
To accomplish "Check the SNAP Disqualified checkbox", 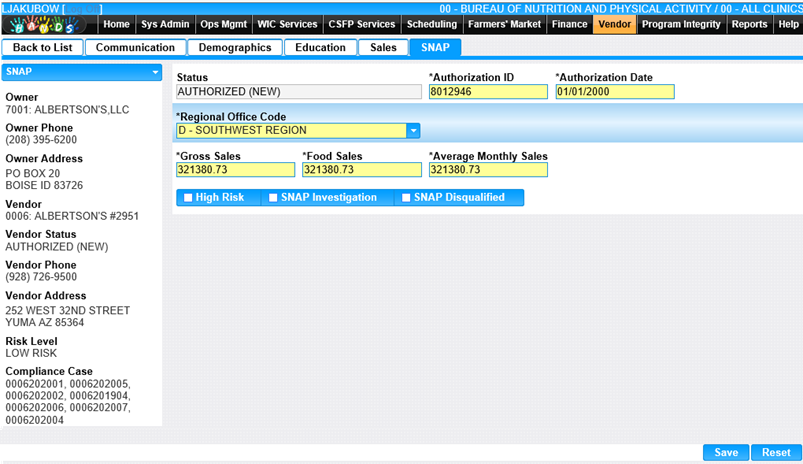I will click(x=406, y=198).
